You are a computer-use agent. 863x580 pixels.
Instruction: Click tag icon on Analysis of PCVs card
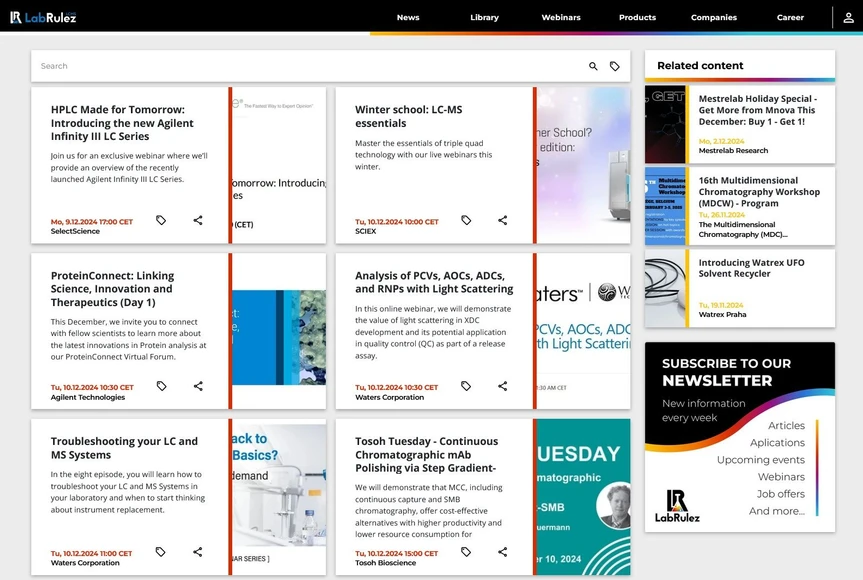pos(466,386)
